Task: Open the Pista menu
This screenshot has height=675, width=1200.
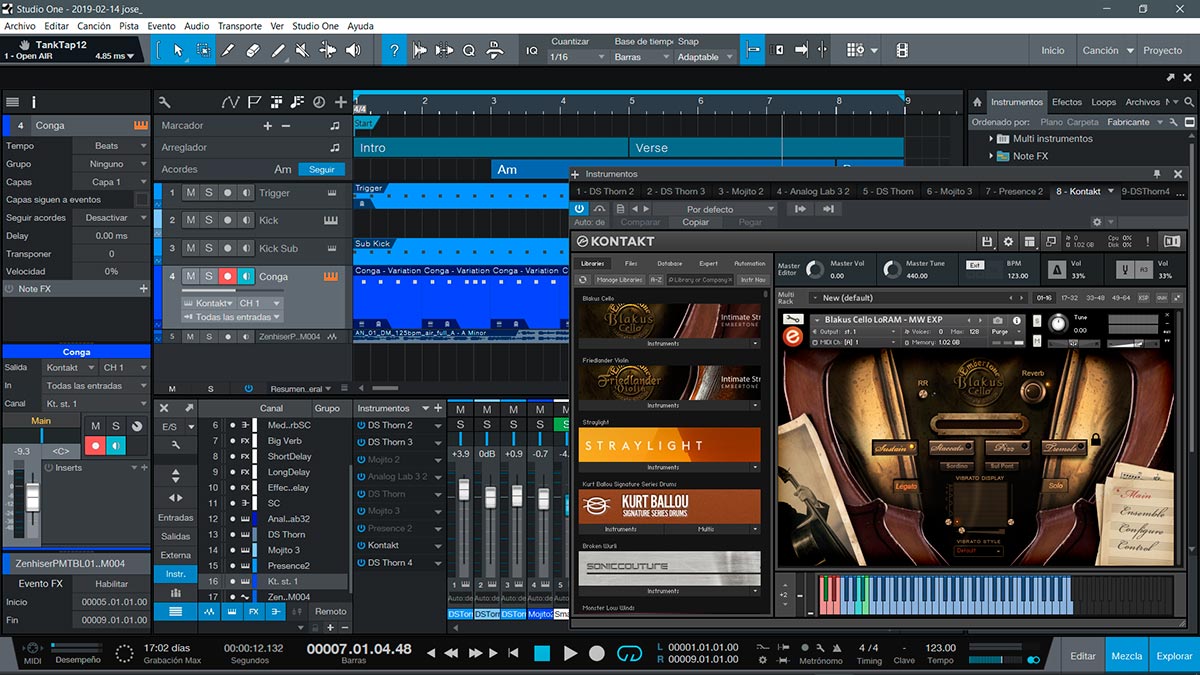Action: pyautogui.click(x=129, y=26)
